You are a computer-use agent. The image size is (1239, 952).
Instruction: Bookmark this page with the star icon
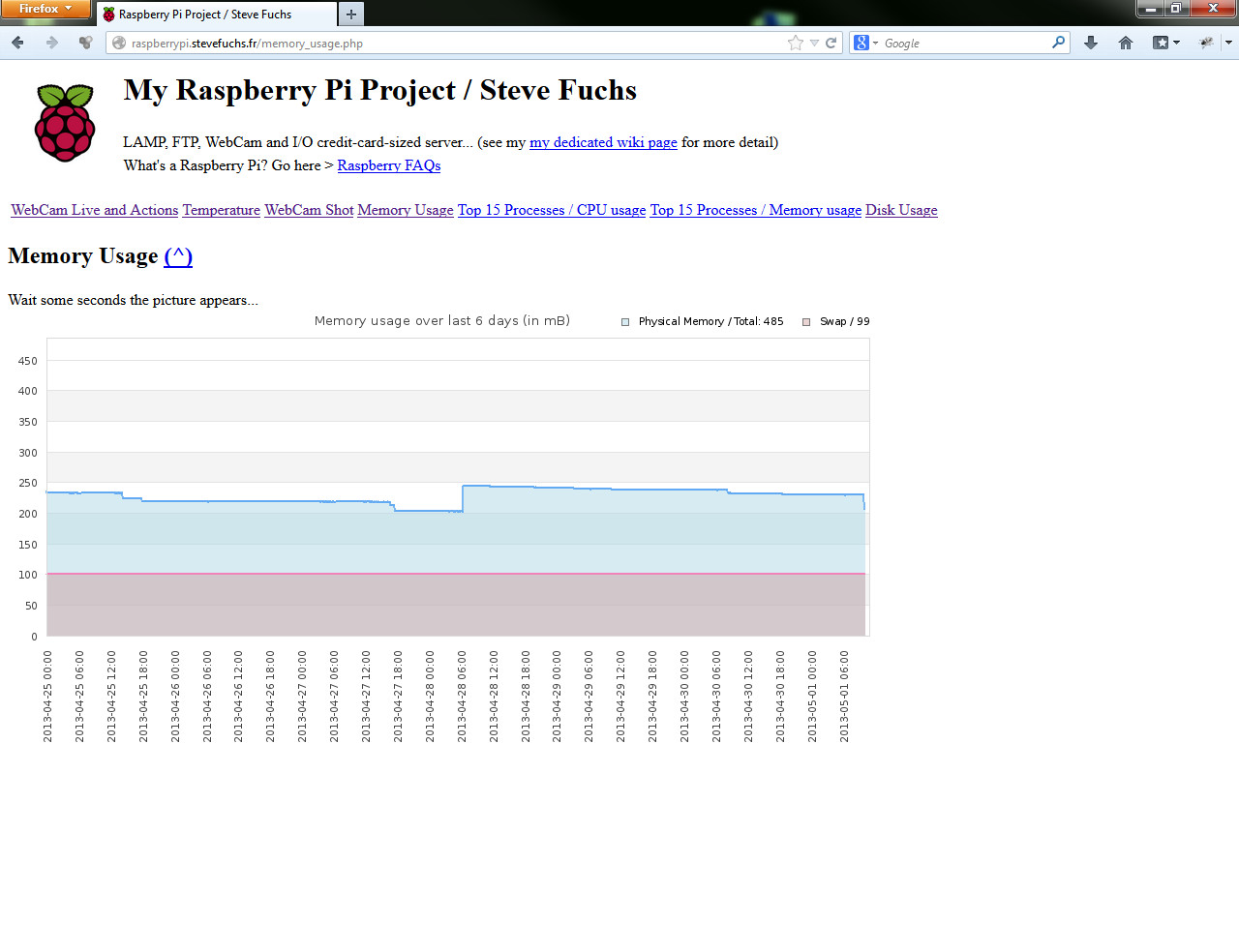click(796, 43)
